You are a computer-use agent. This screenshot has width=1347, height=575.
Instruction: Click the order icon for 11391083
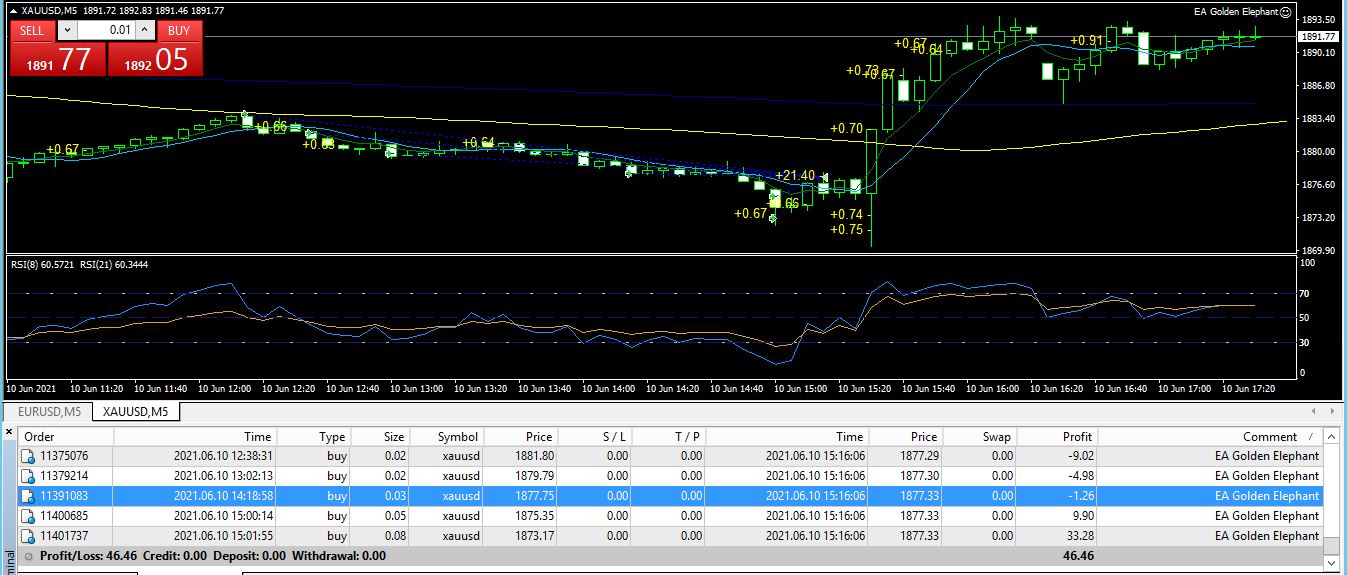(28, 496)
